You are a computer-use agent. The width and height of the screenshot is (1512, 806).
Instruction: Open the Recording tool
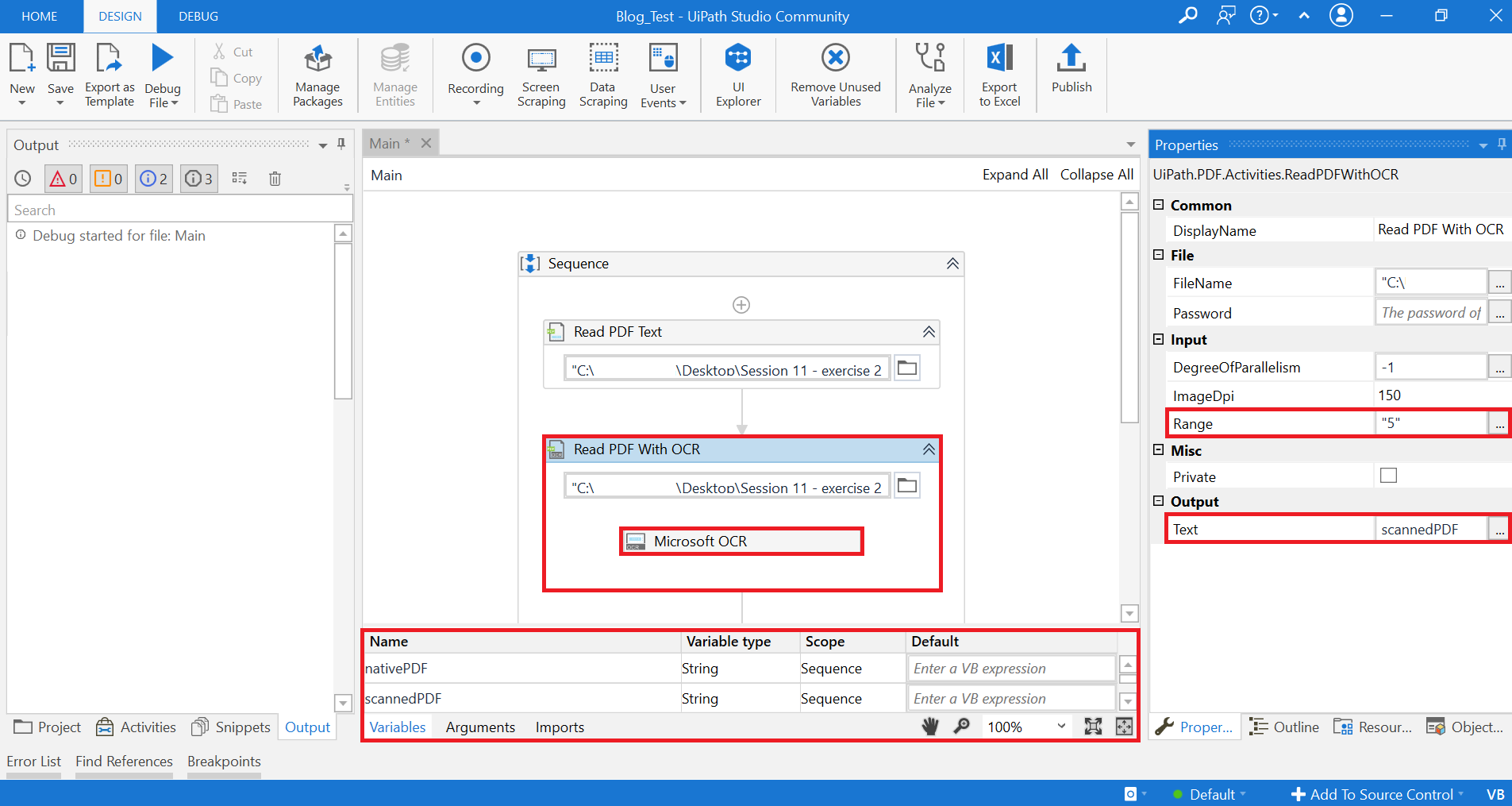point(475,75)
